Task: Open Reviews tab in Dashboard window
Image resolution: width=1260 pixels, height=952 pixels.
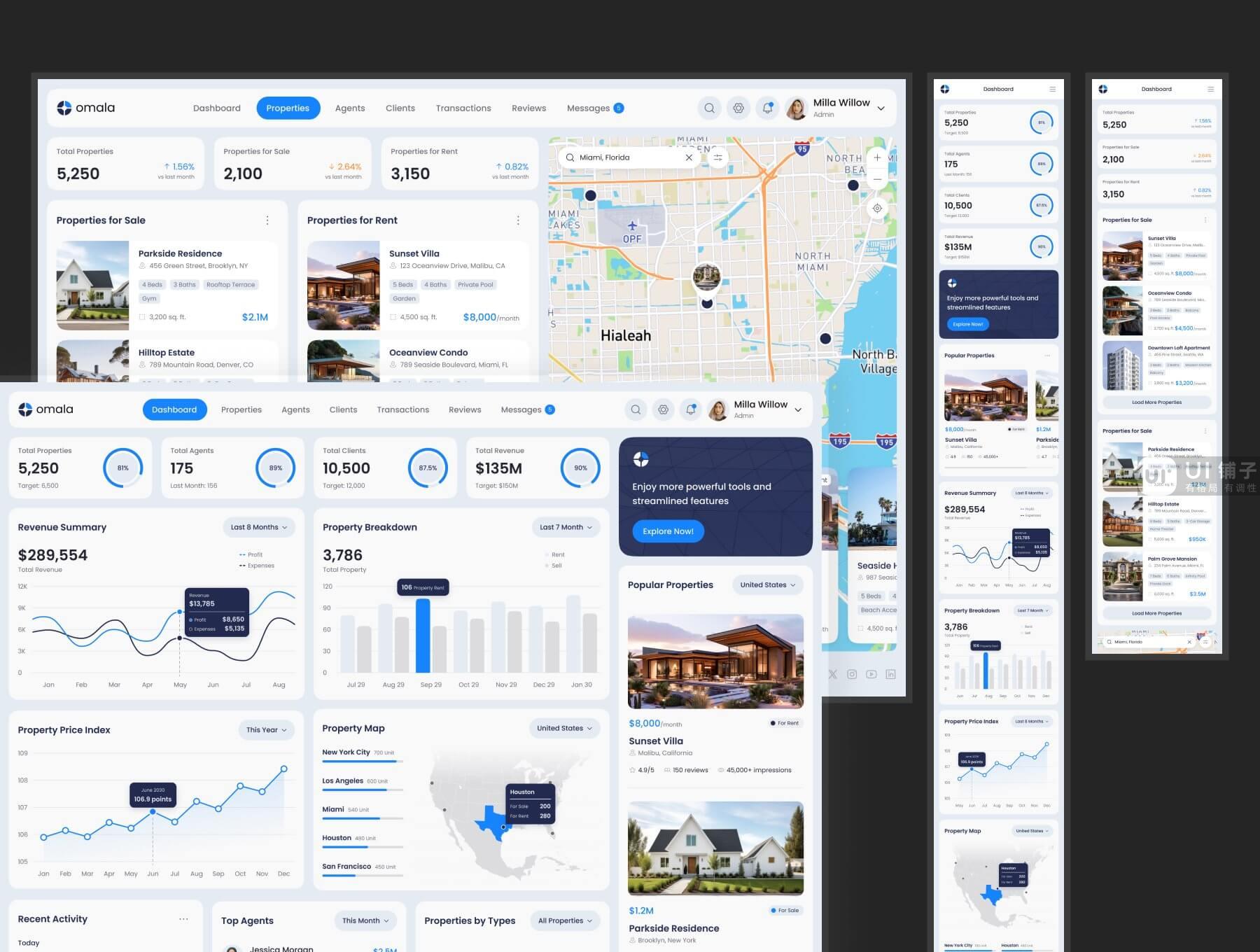Action: coord(465,409)
